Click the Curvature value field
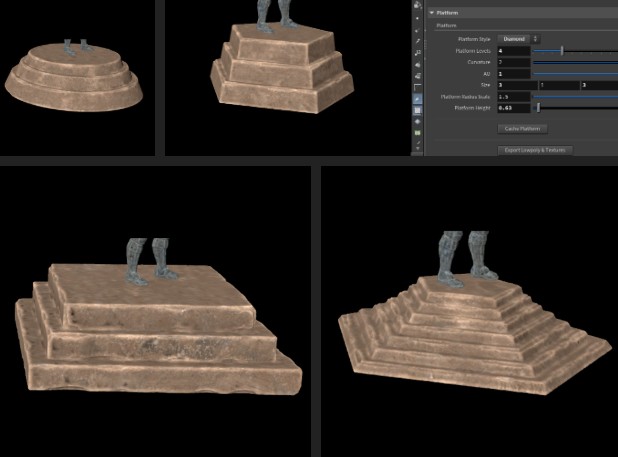This screenshot has width=618, height=457. click(x=512, y=62)
